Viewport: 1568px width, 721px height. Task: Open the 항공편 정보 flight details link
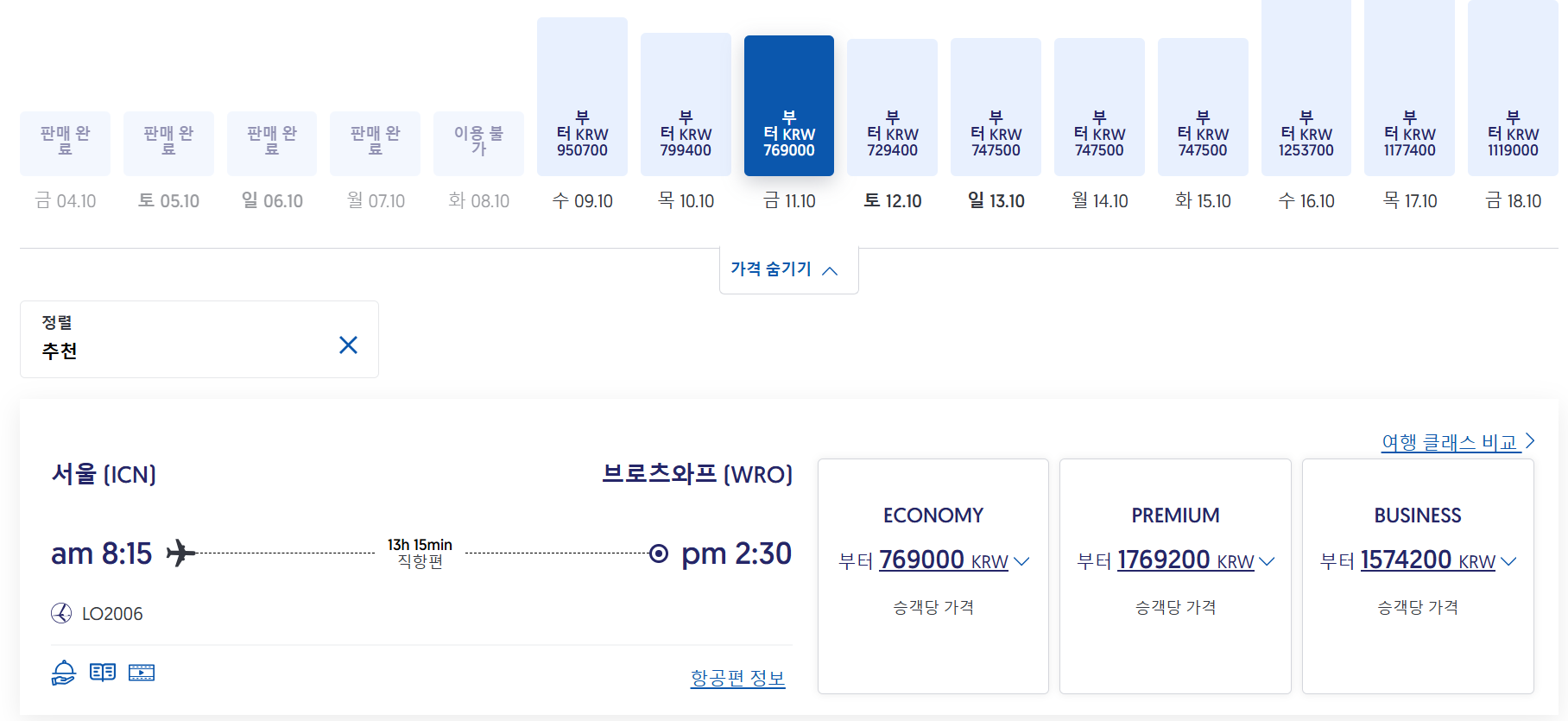738,679
